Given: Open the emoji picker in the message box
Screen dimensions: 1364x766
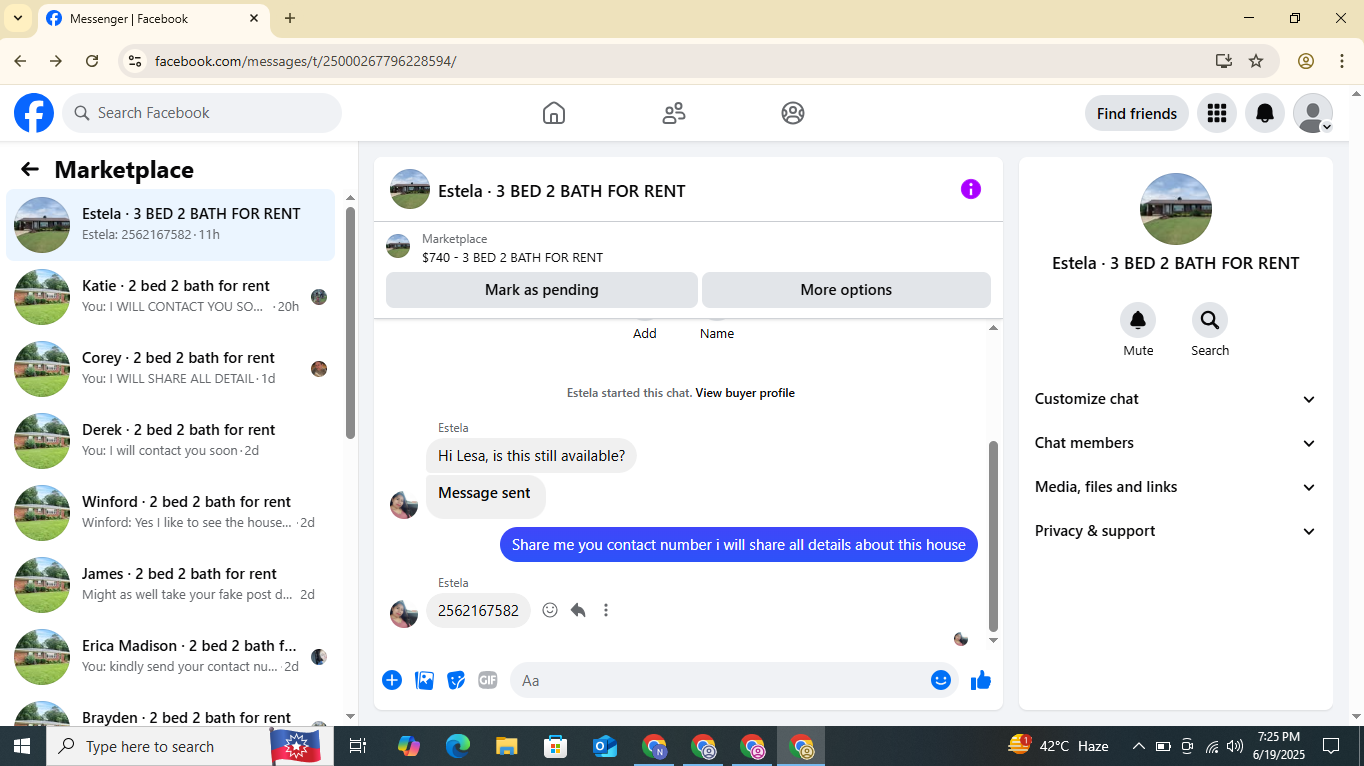Looking at the screenshot, I should (x=941, y=680).
